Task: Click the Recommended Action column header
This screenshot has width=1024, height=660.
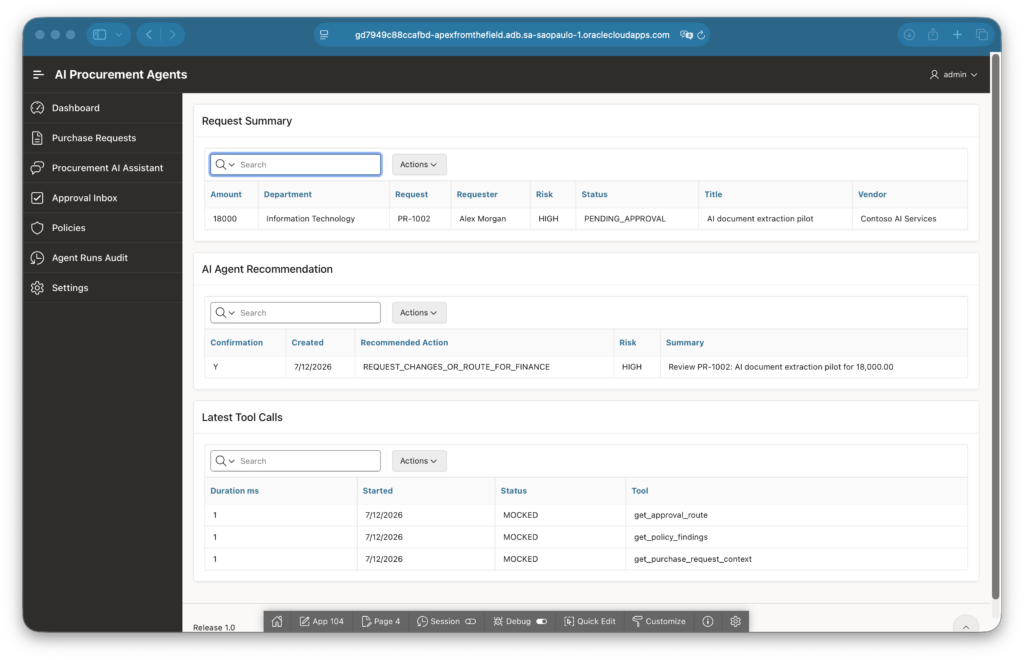Action: pyautogui.click(x=404, y=343)
